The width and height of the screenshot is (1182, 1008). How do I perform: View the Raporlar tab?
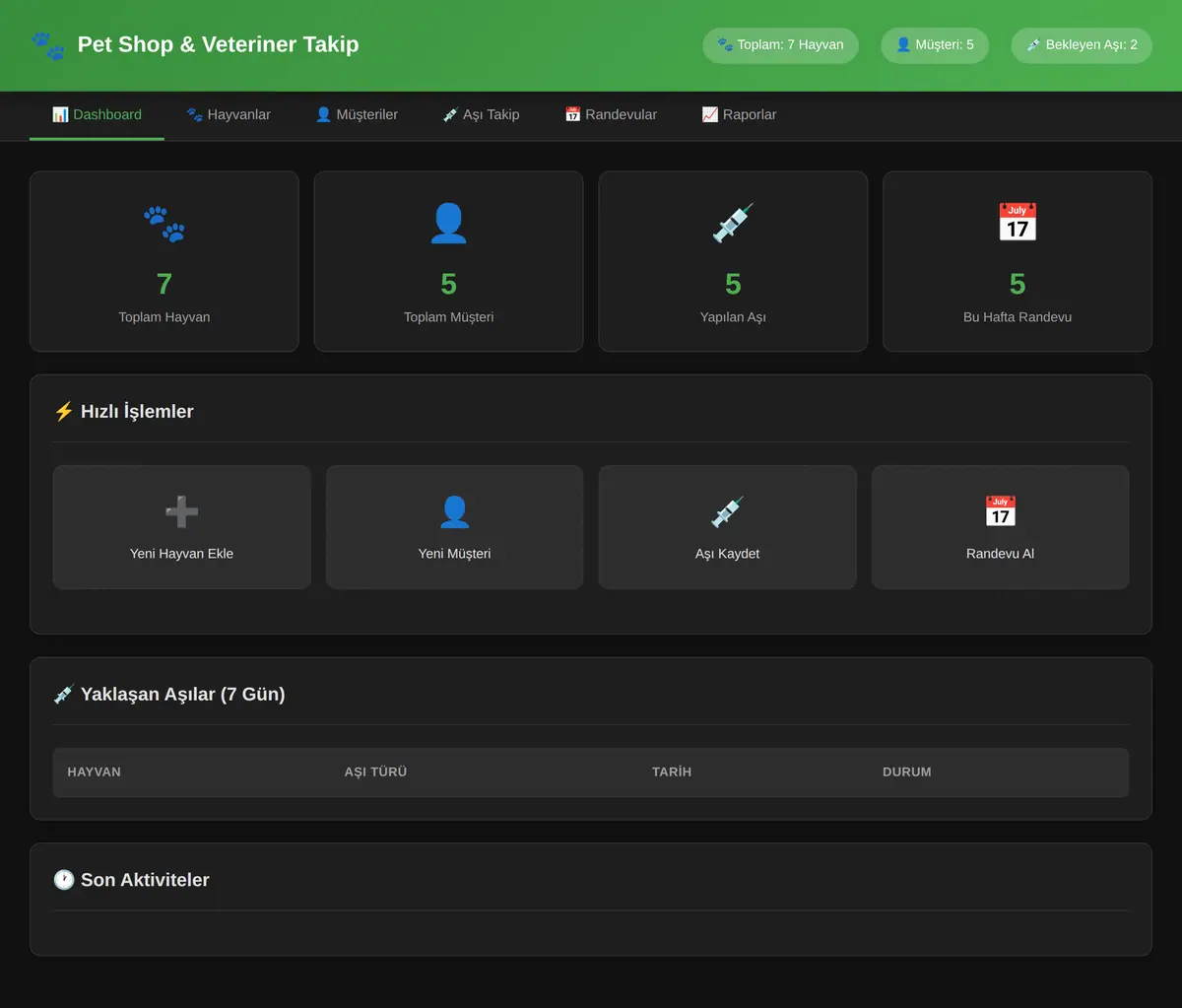(x=739, y=115)
